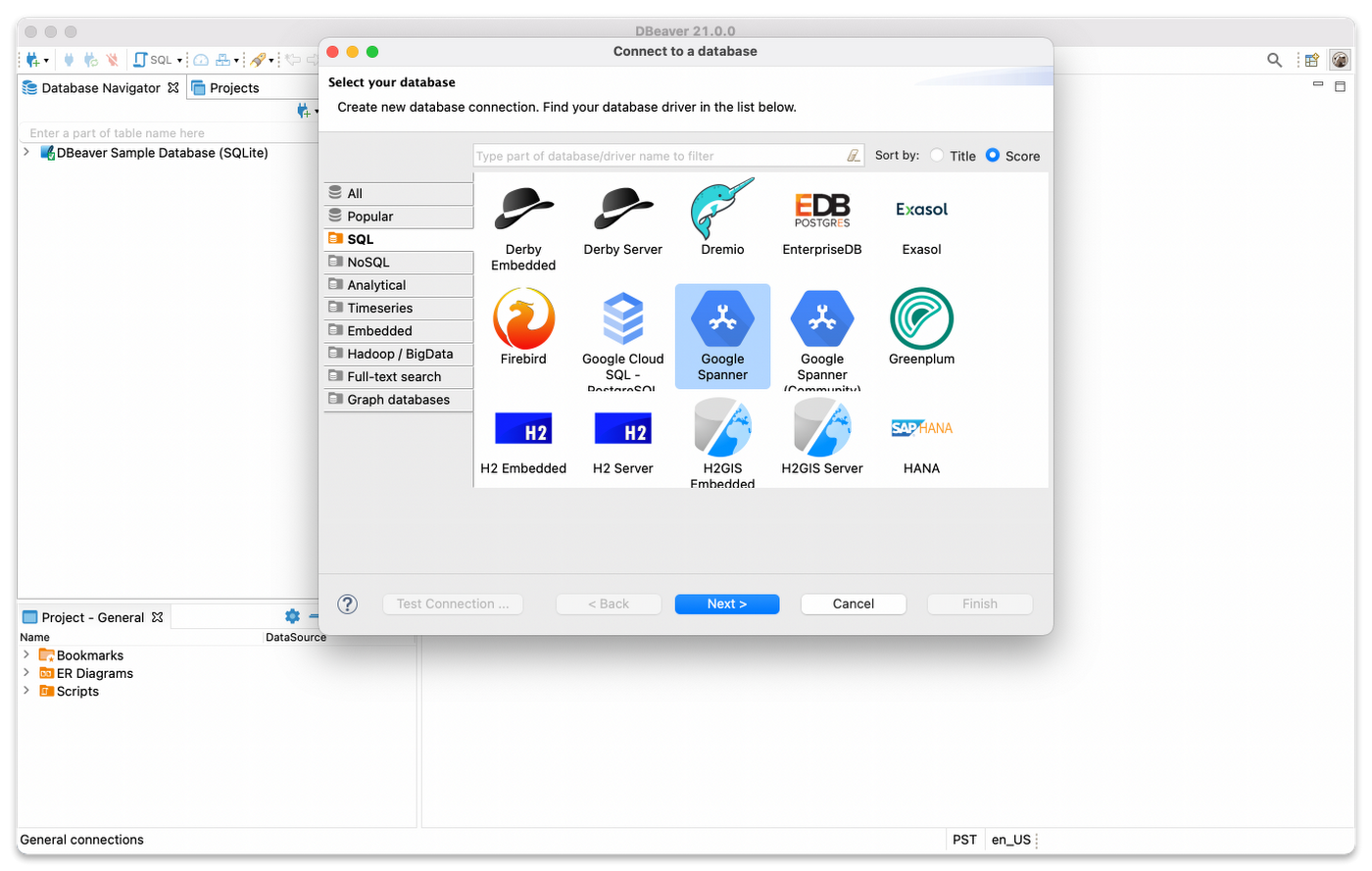
Task: Select the Derby Embedded driver
Action: tap(523, 226)
